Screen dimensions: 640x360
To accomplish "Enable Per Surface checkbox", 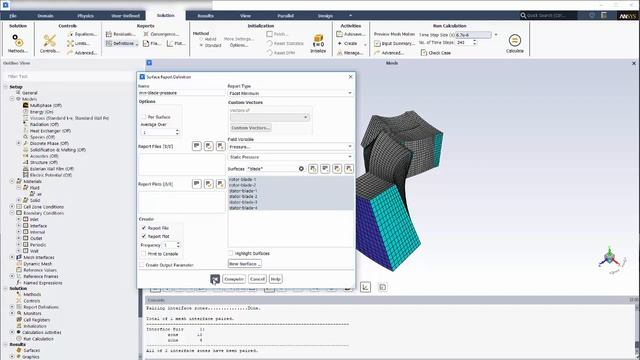I will (x=144, y=117).
